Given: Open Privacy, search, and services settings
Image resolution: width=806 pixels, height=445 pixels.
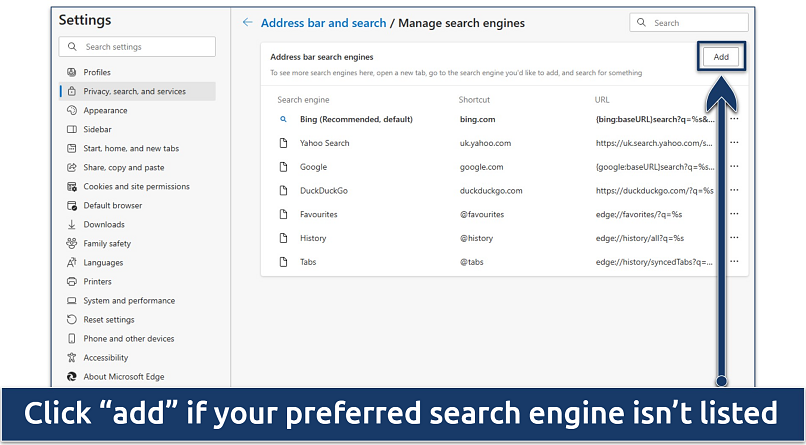Looking at the screenshot, I should [x=134, y=91].
